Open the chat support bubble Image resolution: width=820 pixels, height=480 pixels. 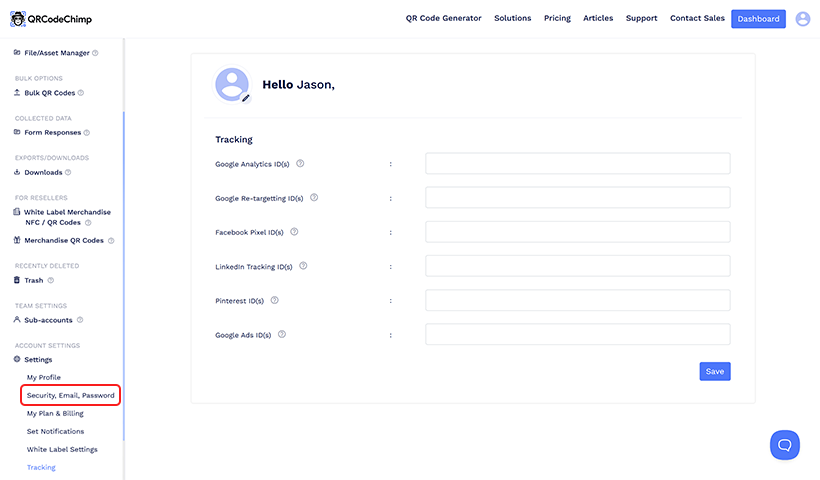[x=784, y=445]
